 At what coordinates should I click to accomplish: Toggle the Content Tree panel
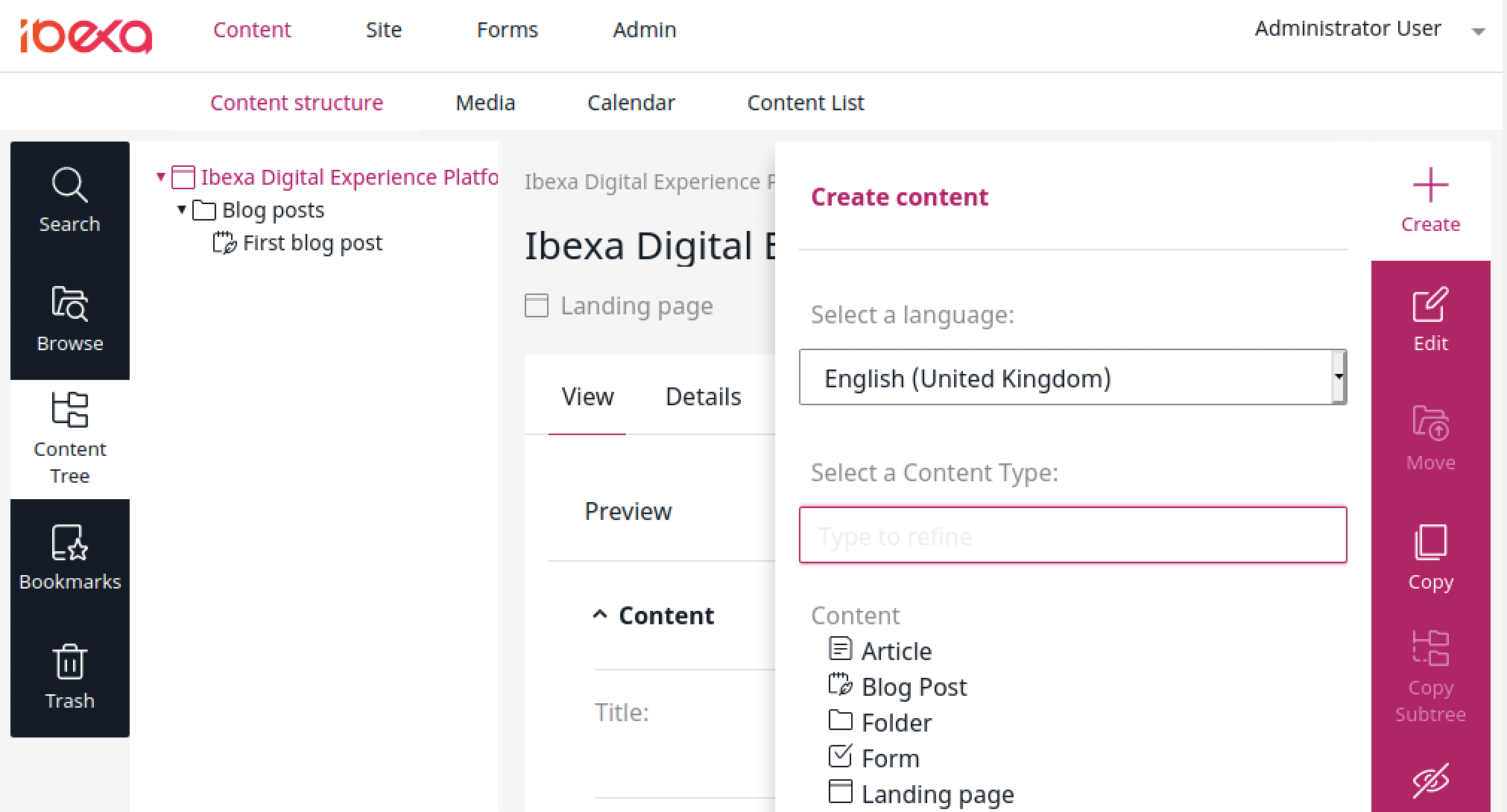70,440
